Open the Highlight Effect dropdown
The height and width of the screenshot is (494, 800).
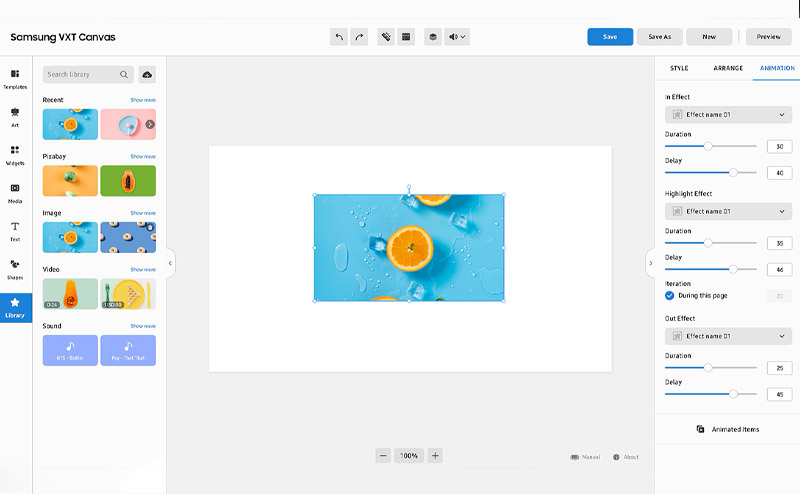(728, 212)
